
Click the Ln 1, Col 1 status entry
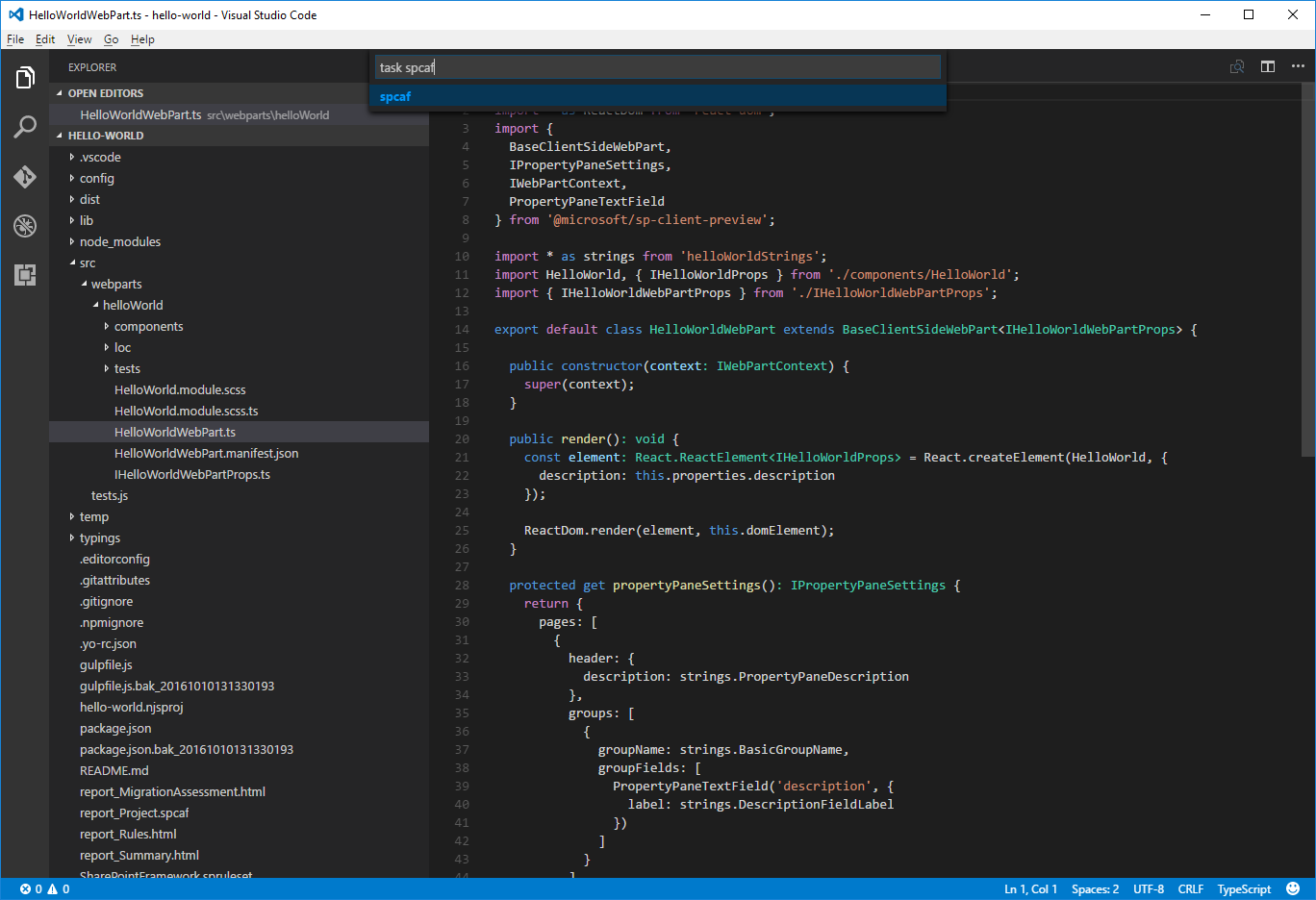[1030, 889]
